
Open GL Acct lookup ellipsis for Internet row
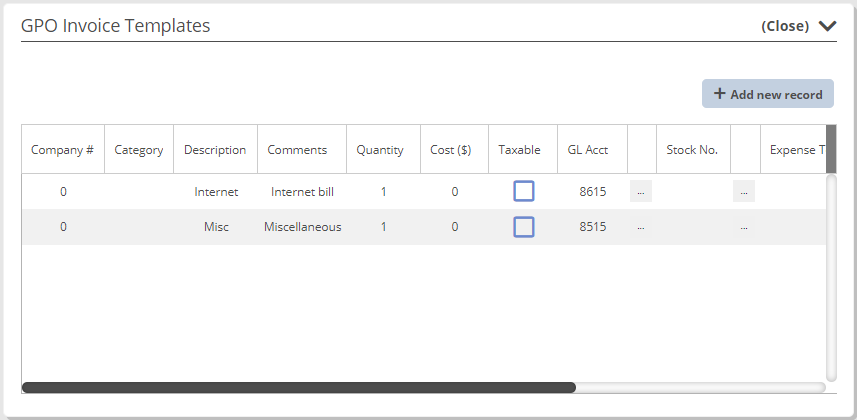tap(641, 191)
